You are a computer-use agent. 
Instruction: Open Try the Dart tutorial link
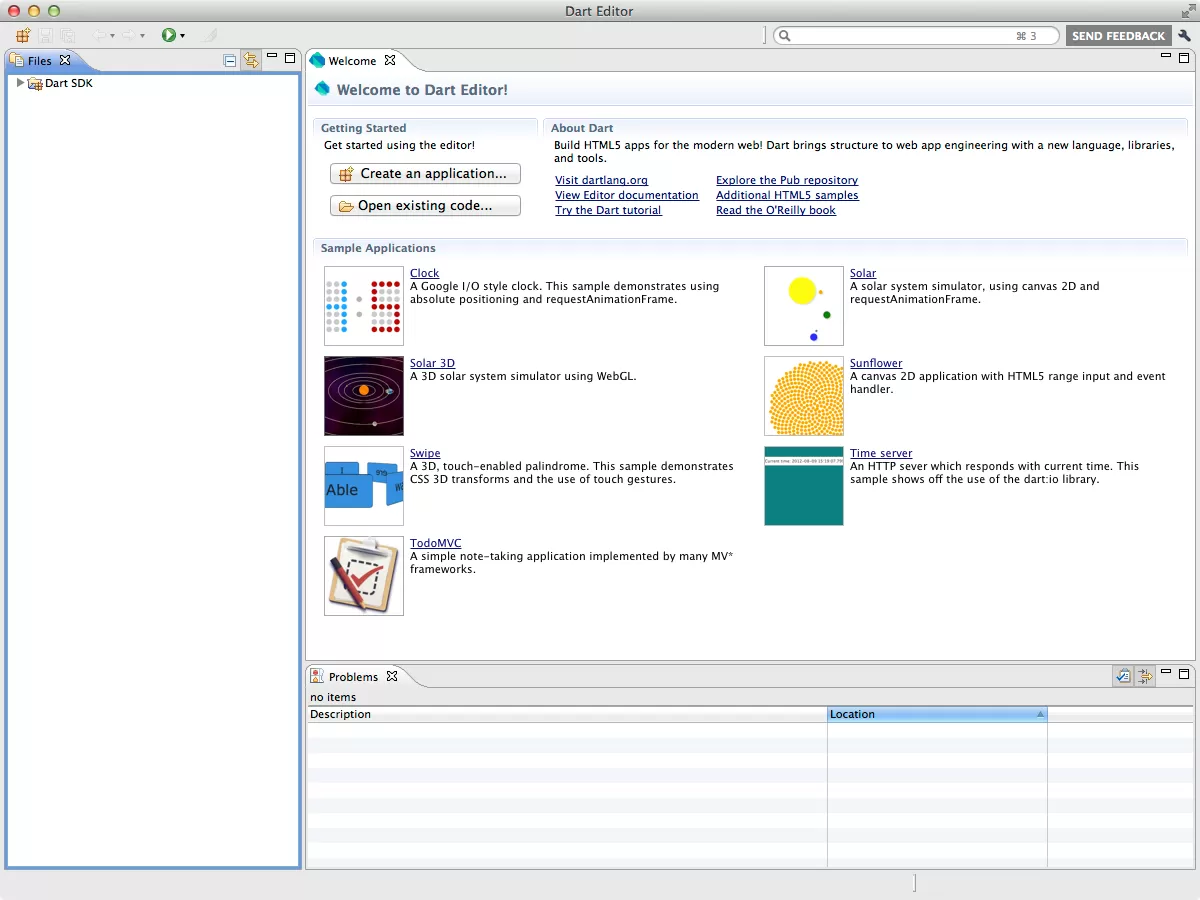[608, 210]
